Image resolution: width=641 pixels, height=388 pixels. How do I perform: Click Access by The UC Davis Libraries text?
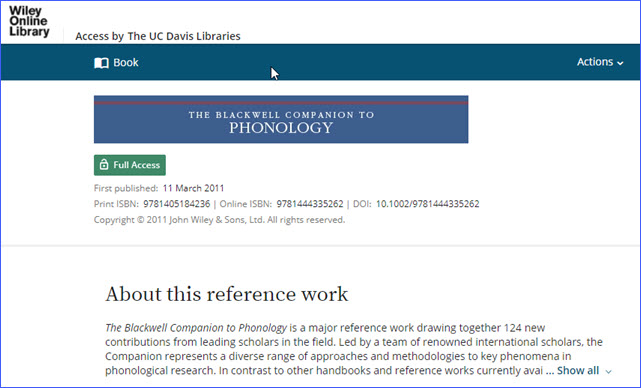point(158,36)
